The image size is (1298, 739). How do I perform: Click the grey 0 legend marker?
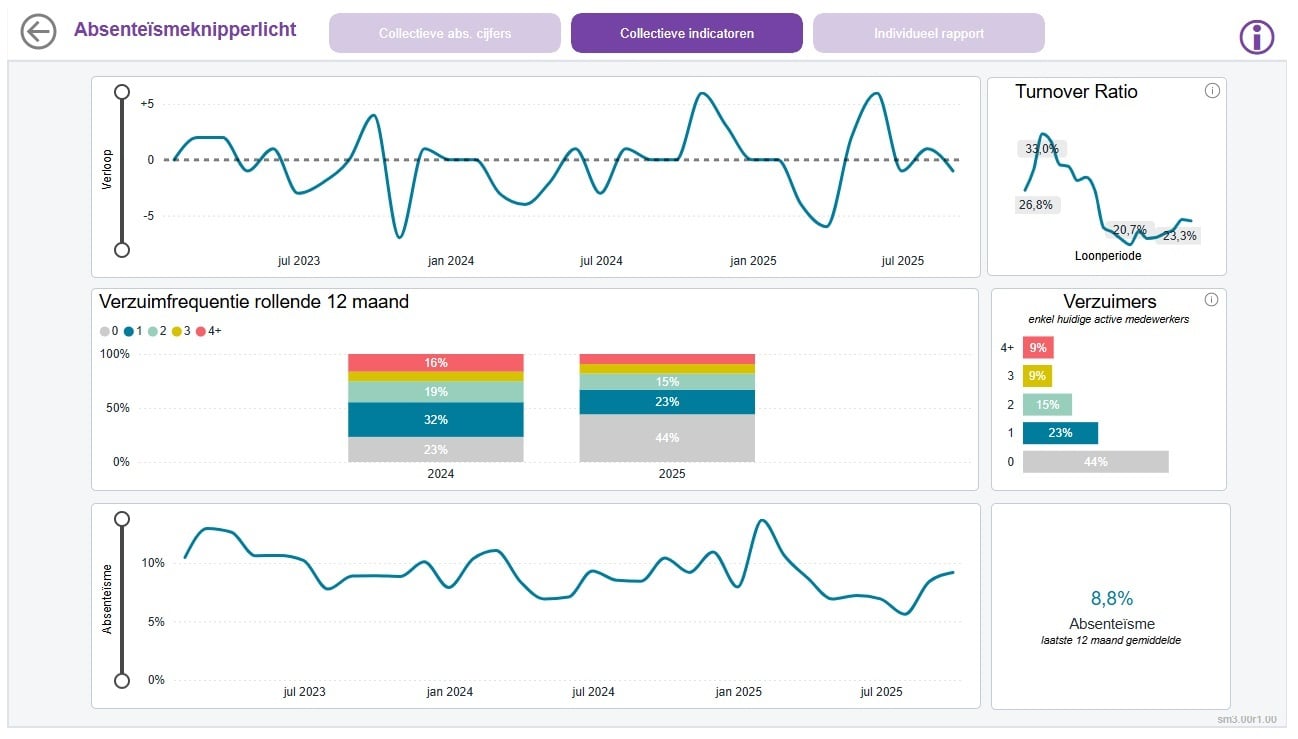[x=105, y=331]
